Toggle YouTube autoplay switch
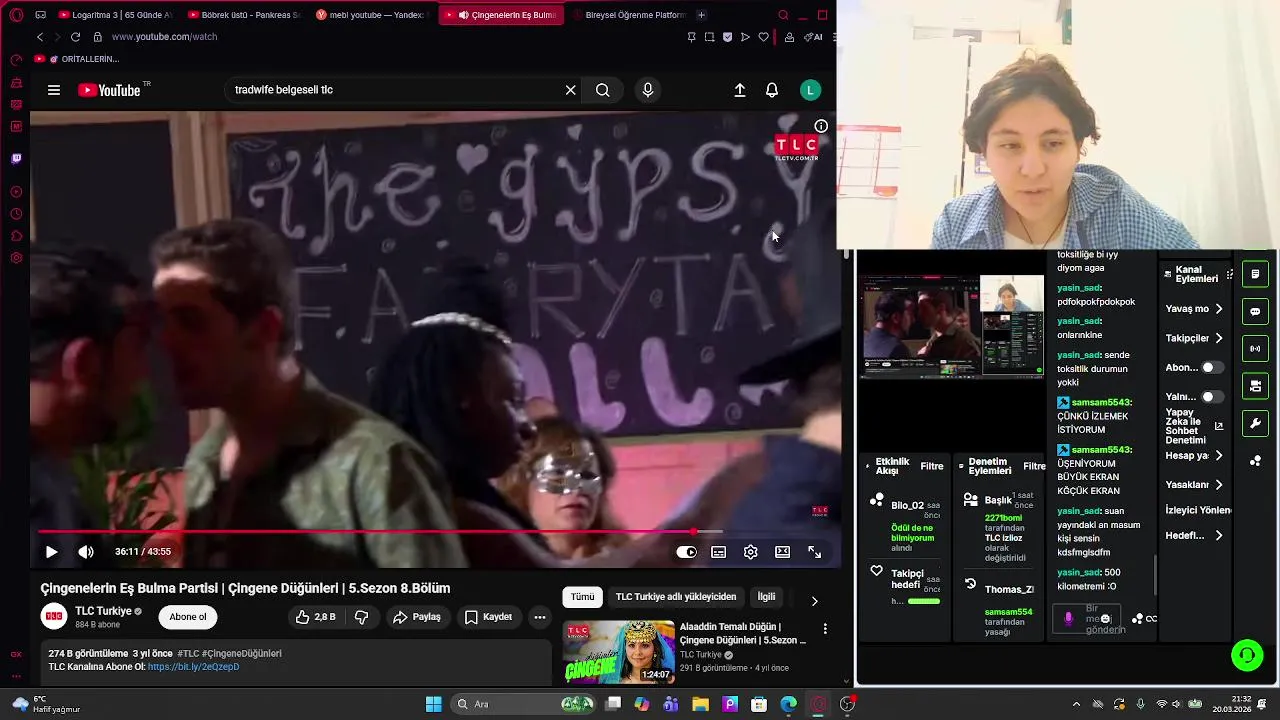 [686, 552]
